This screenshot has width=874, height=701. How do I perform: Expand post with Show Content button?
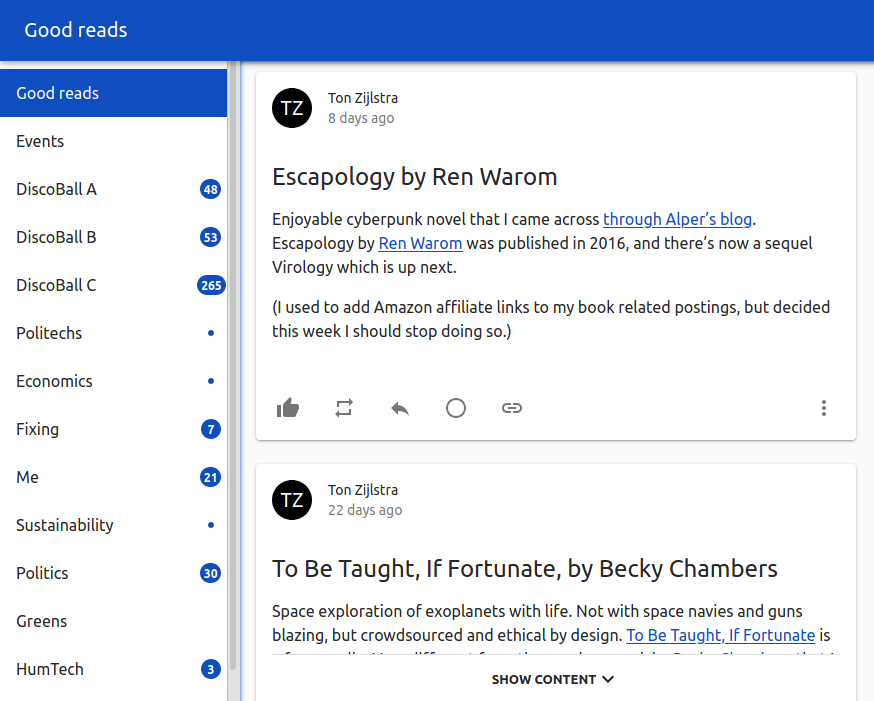[552, 680]
